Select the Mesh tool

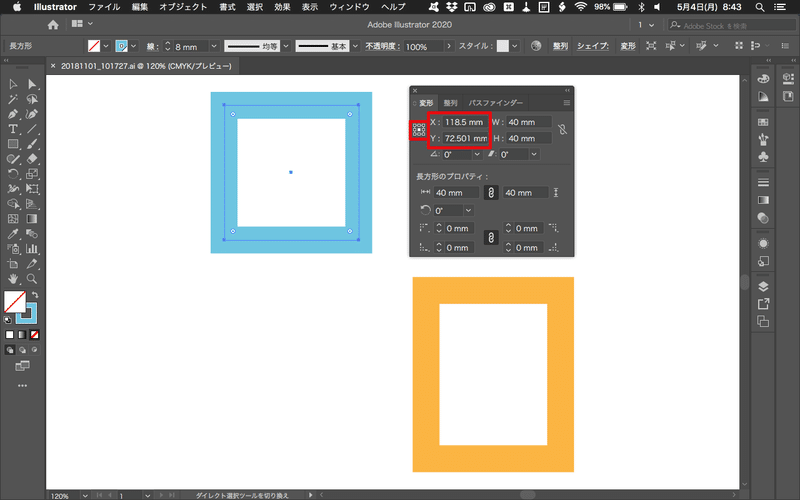point(13,219)
